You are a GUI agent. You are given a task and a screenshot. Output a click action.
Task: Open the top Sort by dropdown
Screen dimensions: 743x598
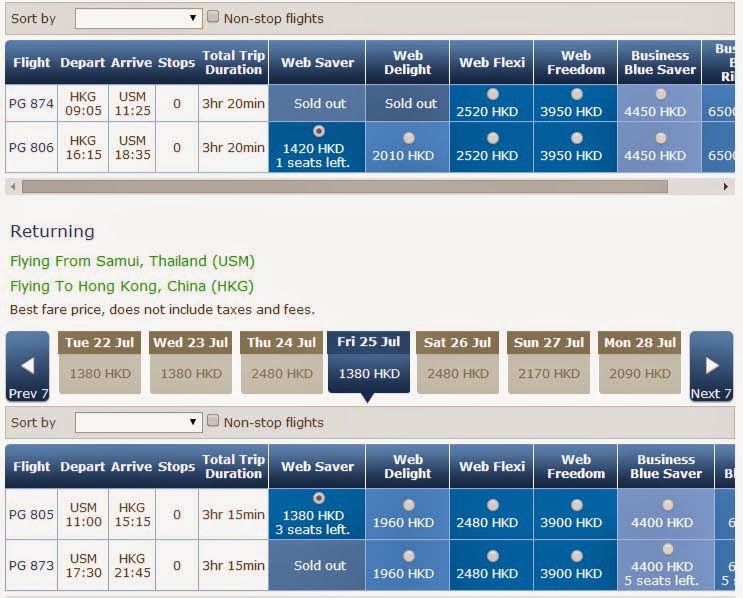pyautogui.click(x=139, y=18)
